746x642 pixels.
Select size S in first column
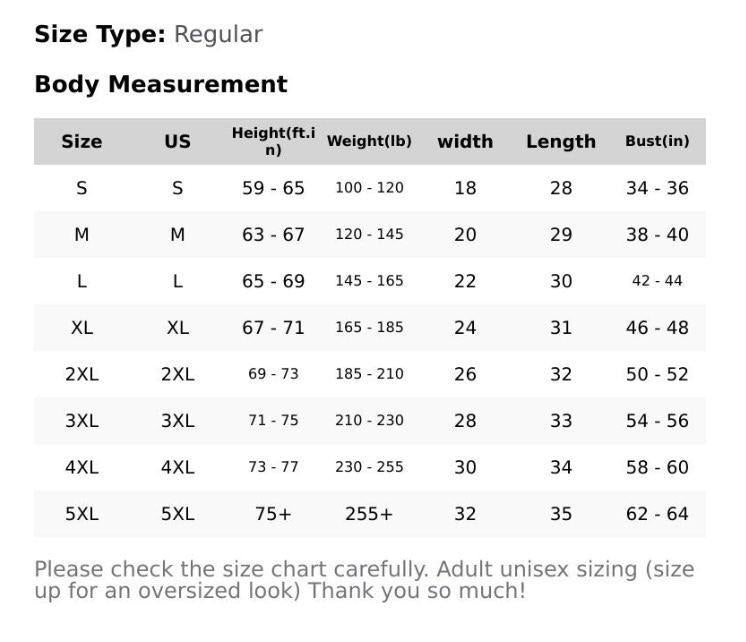81,188
